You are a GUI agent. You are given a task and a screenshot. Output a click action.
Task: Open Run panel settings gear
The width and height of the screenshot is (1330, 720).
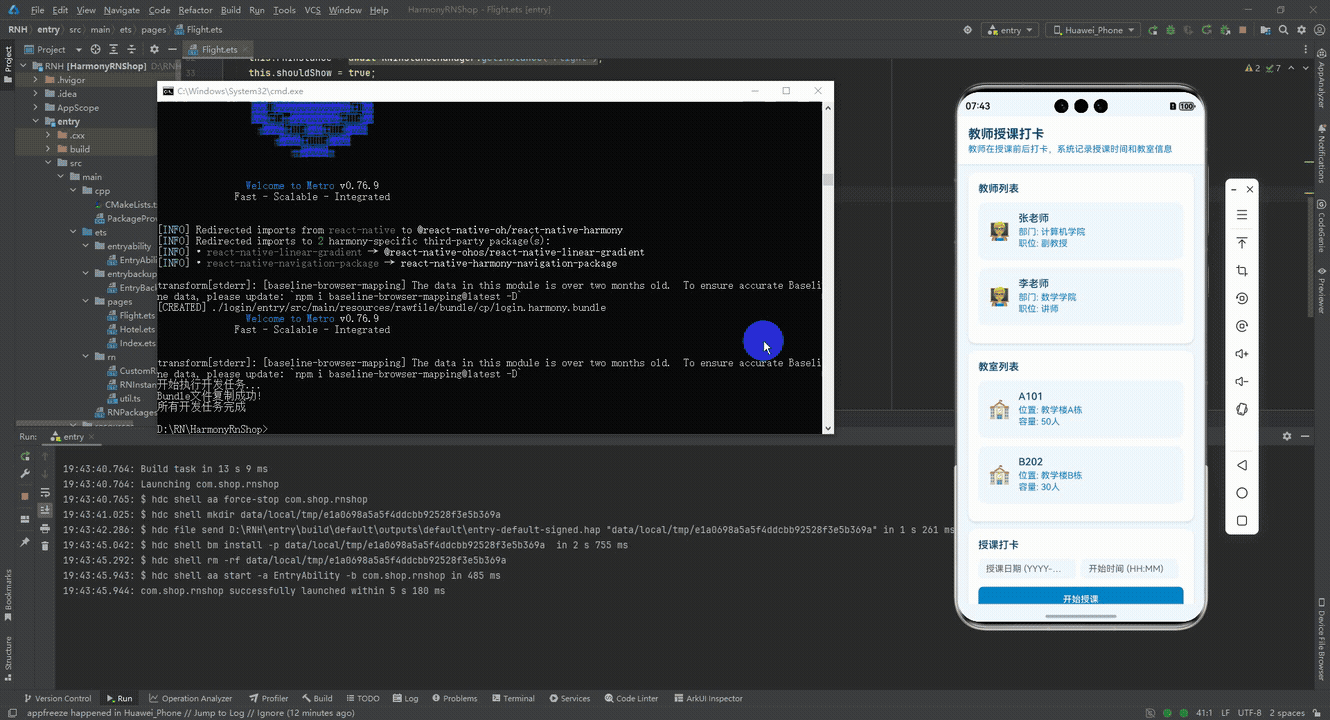[1287, 436]
